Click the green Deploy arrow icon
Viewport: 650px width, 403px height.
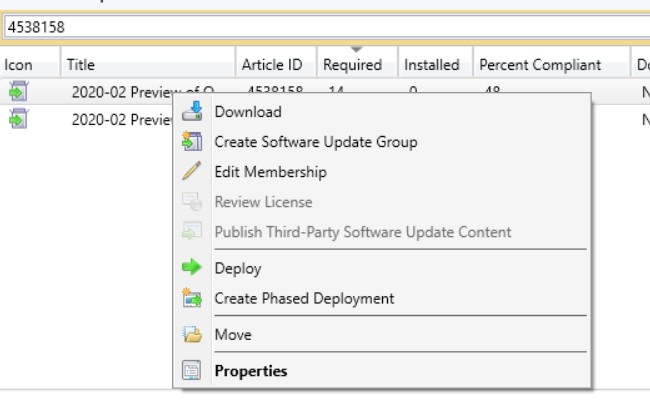pyautogui.click(x=192, y=268)
